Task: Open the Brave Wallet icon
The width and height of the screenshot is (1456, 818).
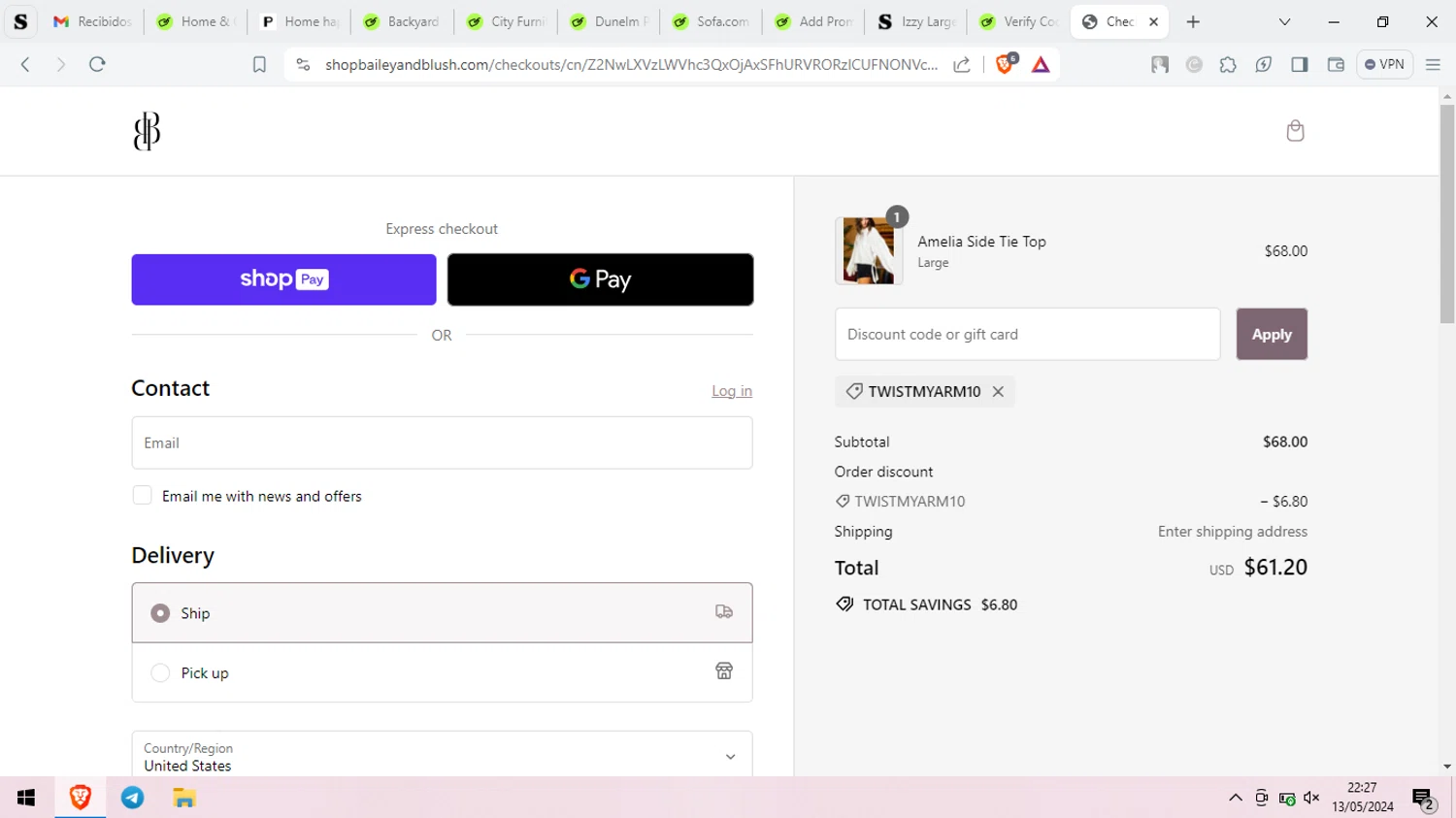Action: coord(1336,64)
